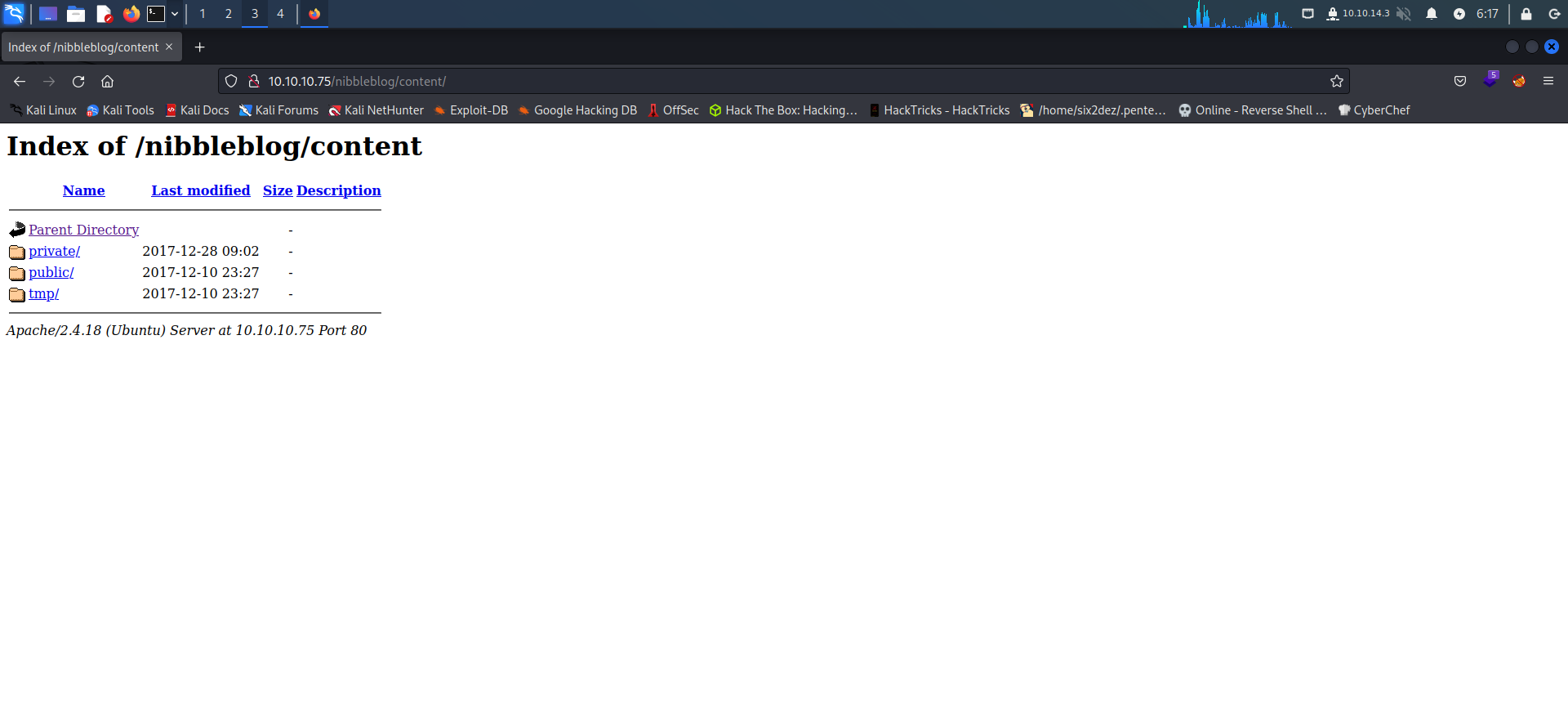
Task: Click the private/ folder icon
Action: (17, 252)
